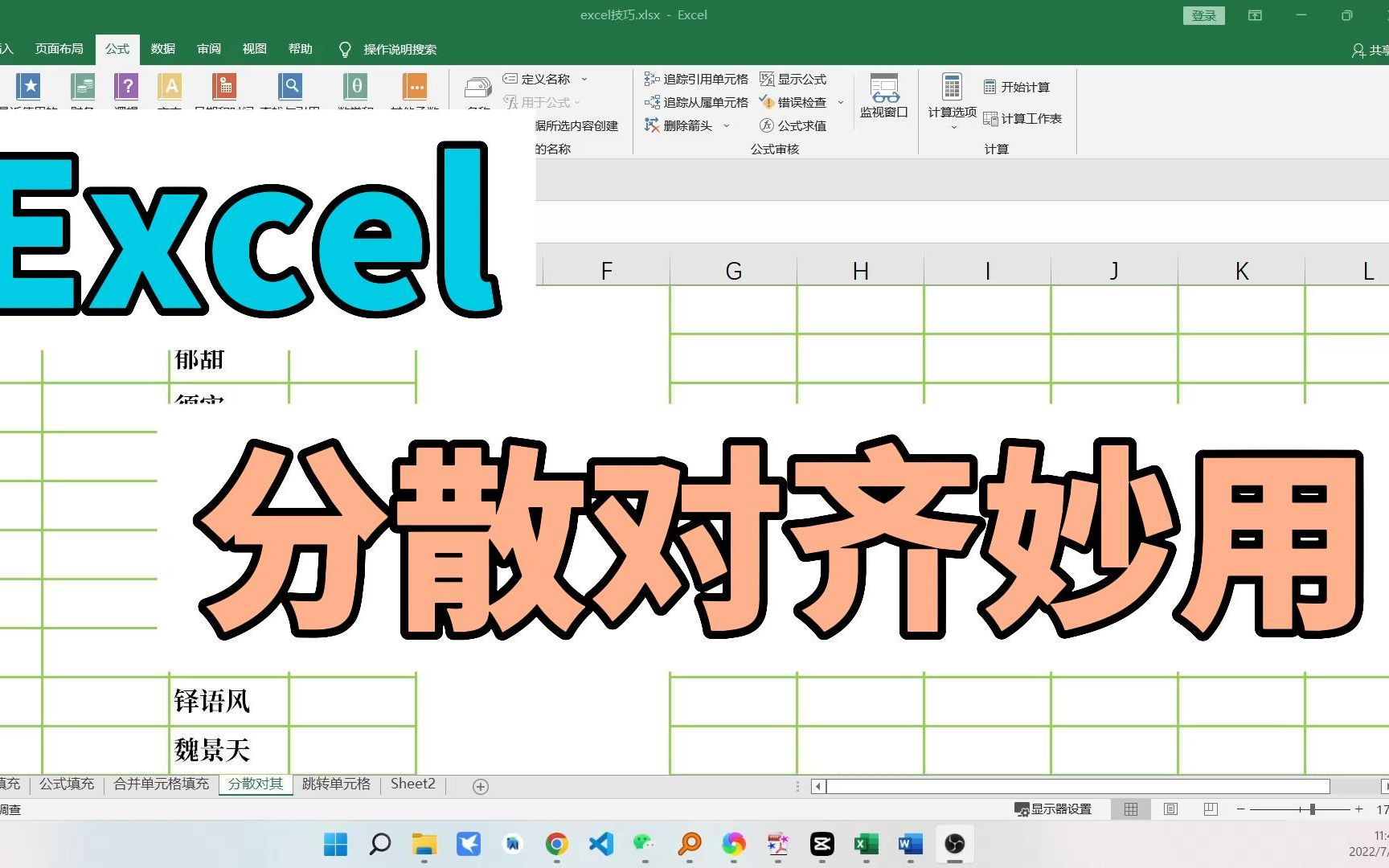1389x868 pixels.
Task: Click the 登录 sign-in button
Action: click(1204, 15)
